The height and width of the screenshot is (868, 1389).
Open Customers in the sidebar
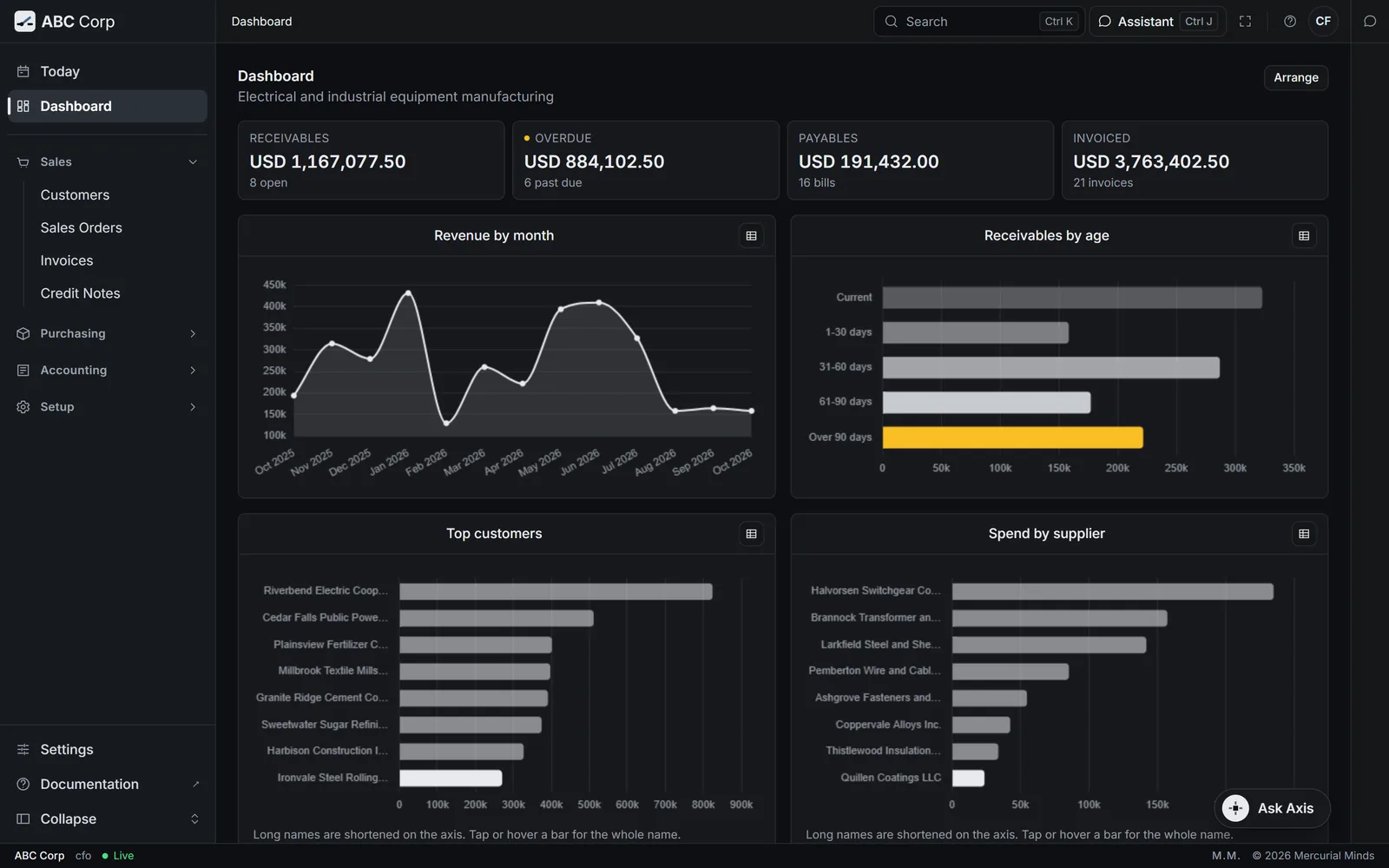[75, 195]
